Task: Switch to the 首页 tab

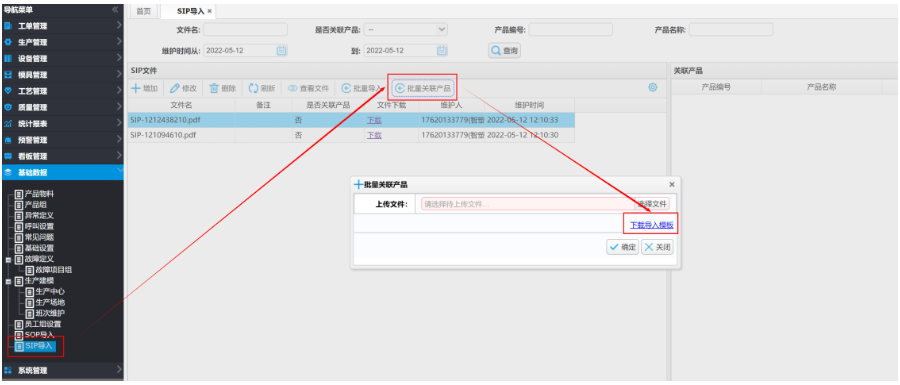Action: tap(143, 11)
